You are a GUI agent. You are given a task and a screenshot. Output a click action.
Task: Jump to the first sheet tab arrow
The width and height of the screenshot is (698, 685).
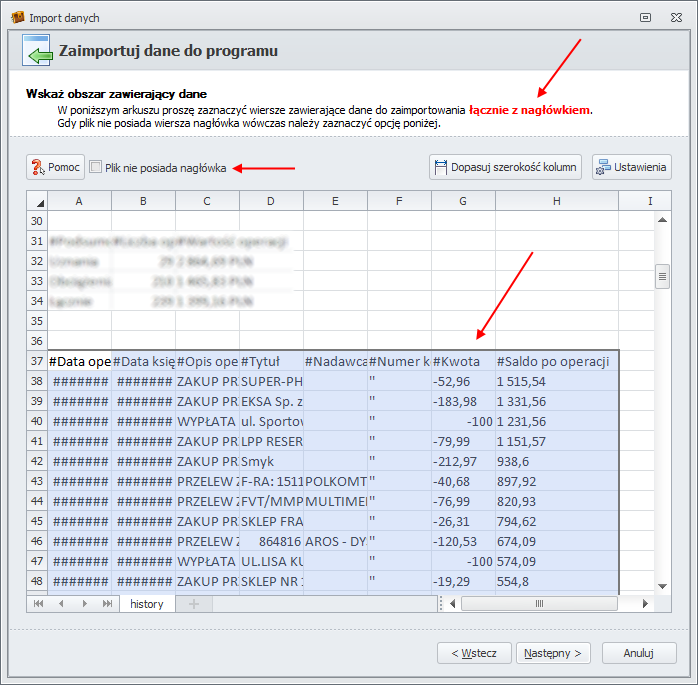pos(39,604)
